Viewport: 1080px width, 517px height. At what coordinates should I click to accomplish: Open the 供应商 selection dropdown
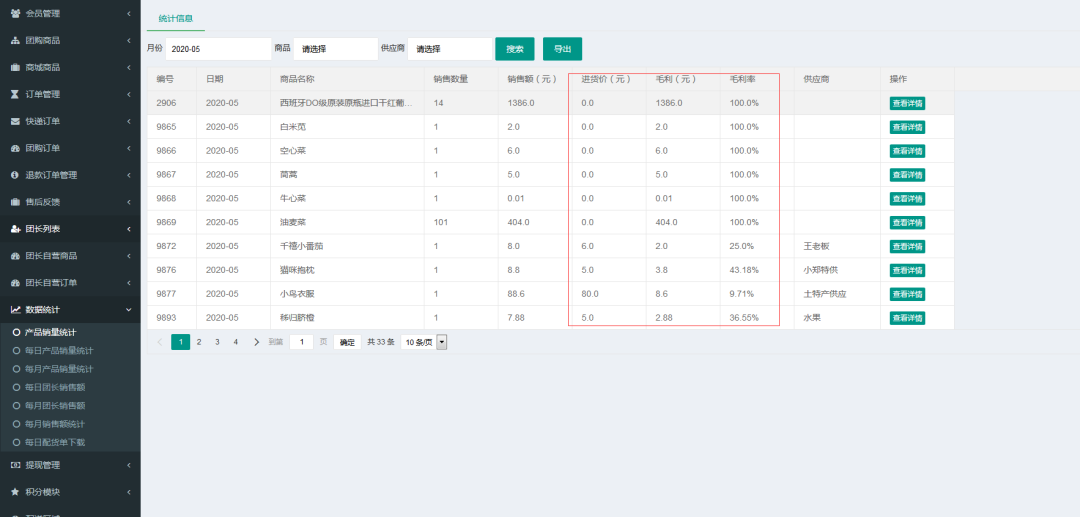click(x=449, y=49)
